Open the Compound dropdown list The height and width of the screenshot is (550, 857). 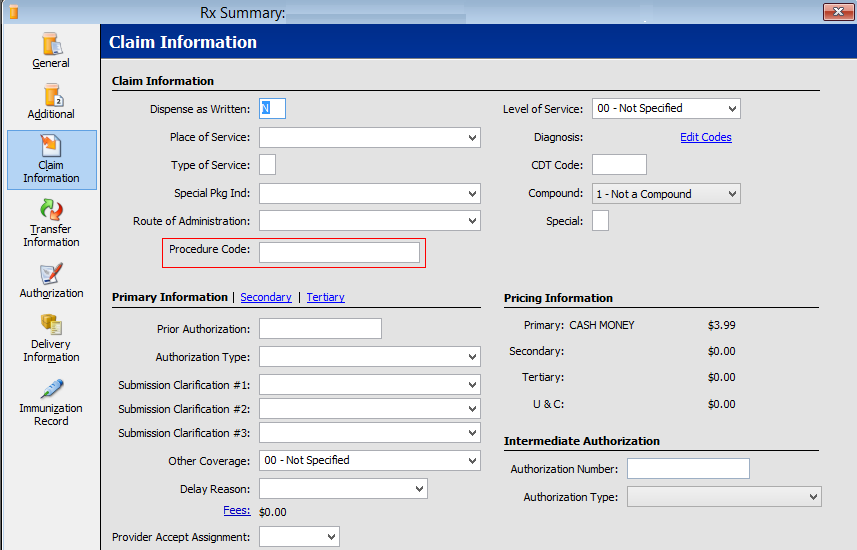coord(666,194)
